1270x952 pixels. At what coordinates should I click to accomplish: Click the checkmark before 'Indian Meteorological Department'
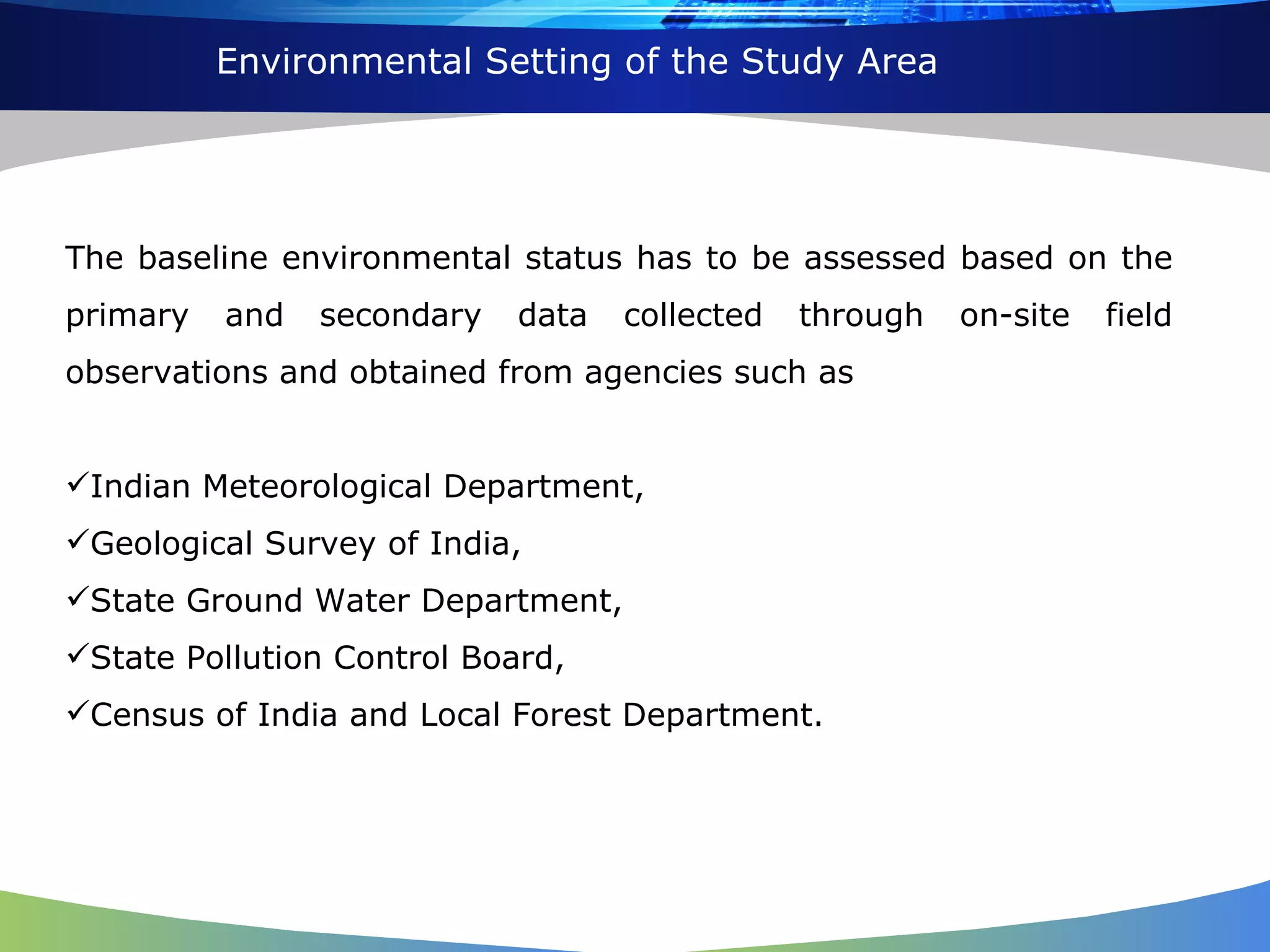click(x=78, y=483)
